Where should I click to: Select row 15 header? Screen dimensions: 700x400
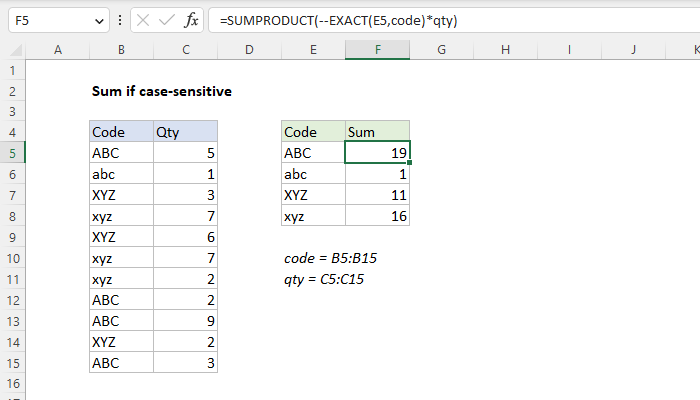pyautogui.click(x=12, y=363)
